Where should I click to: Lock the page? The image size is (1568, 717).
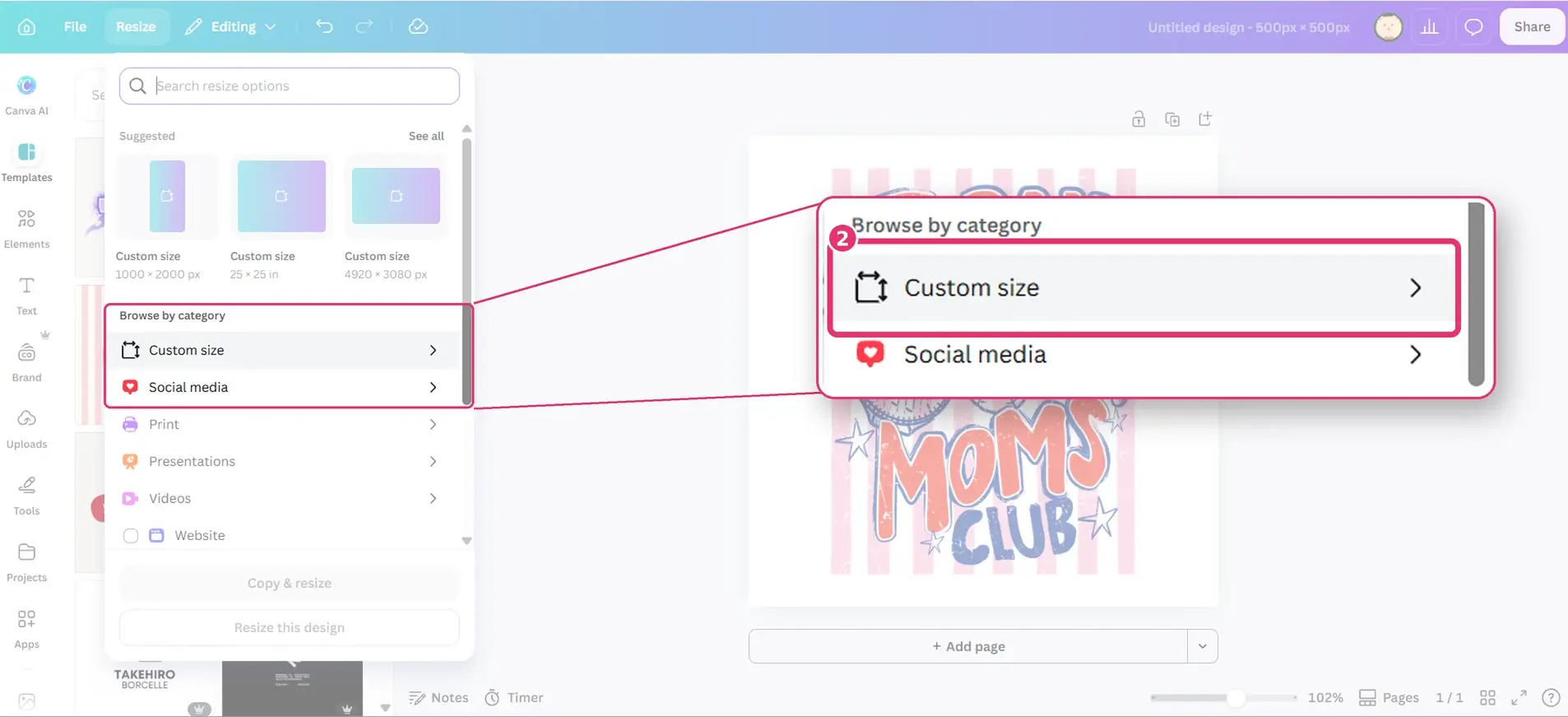(x=1139, y=119)
